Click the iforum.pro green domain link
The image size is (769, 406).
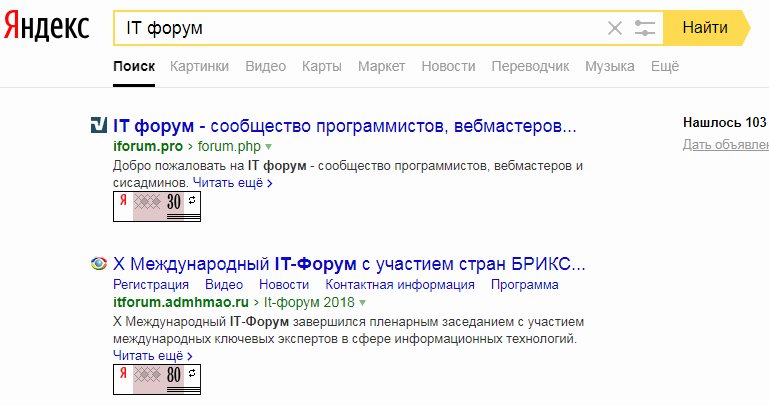[148, 146]
